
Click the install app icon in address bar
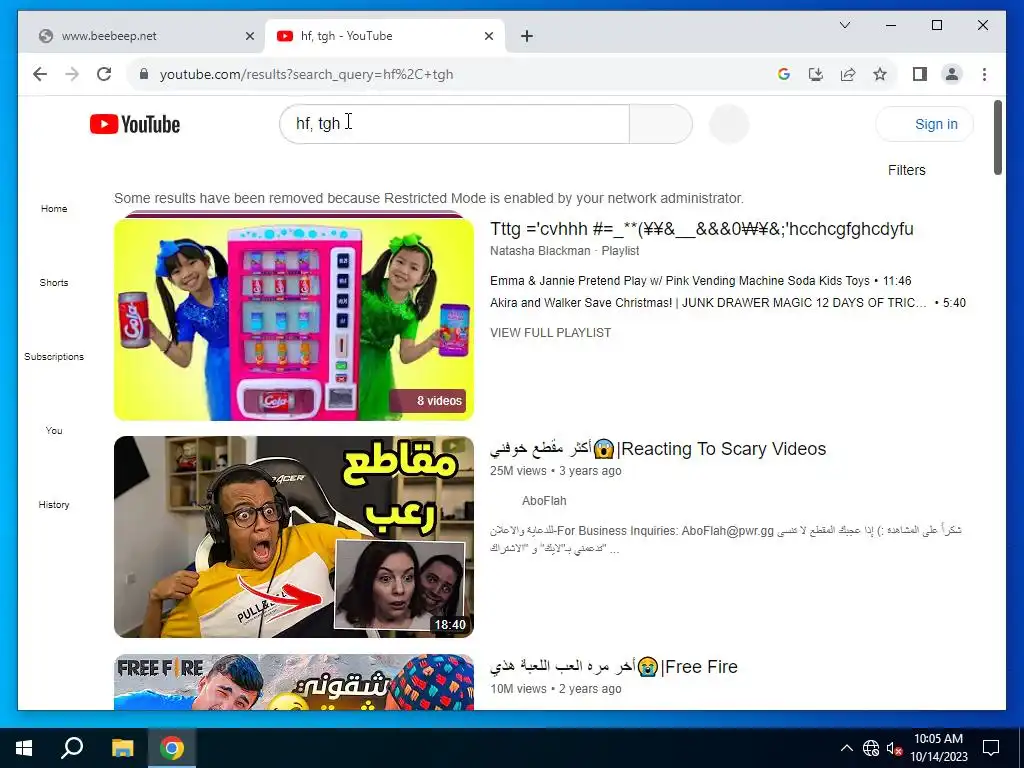tap(816, 74)
